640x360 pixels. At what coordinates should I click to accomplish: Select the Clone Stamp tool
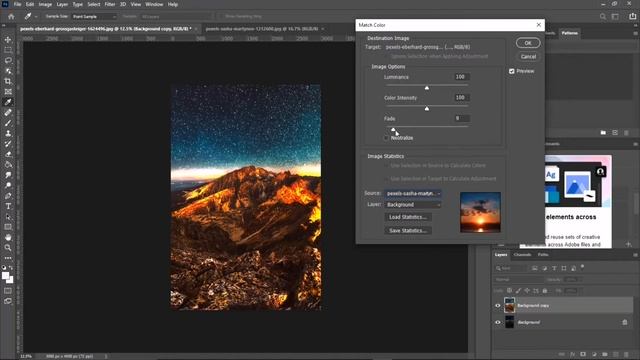8,133
